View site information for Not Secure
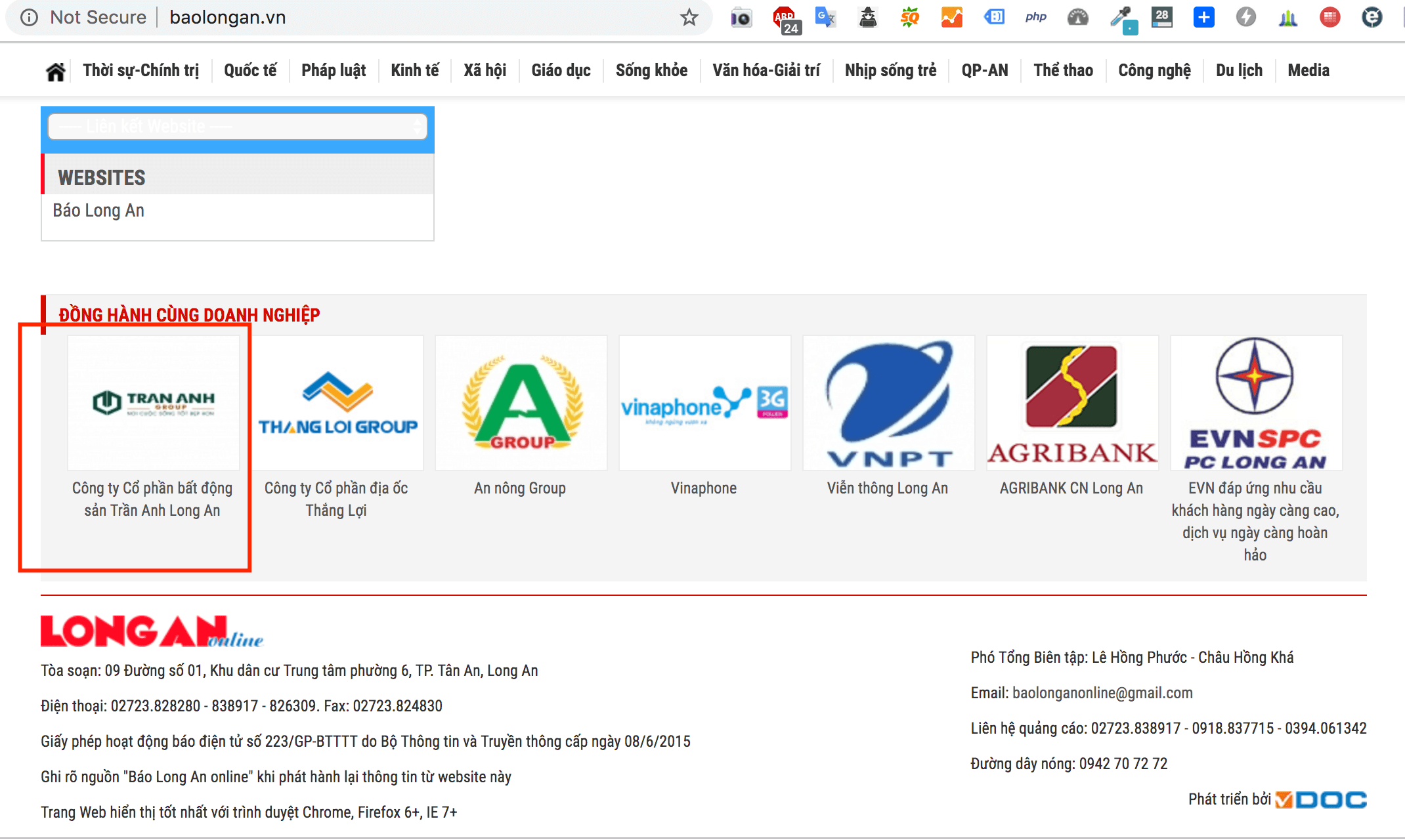Image resolution: width=1405 pixels, height=840 pixels. (x=30, y=17)
